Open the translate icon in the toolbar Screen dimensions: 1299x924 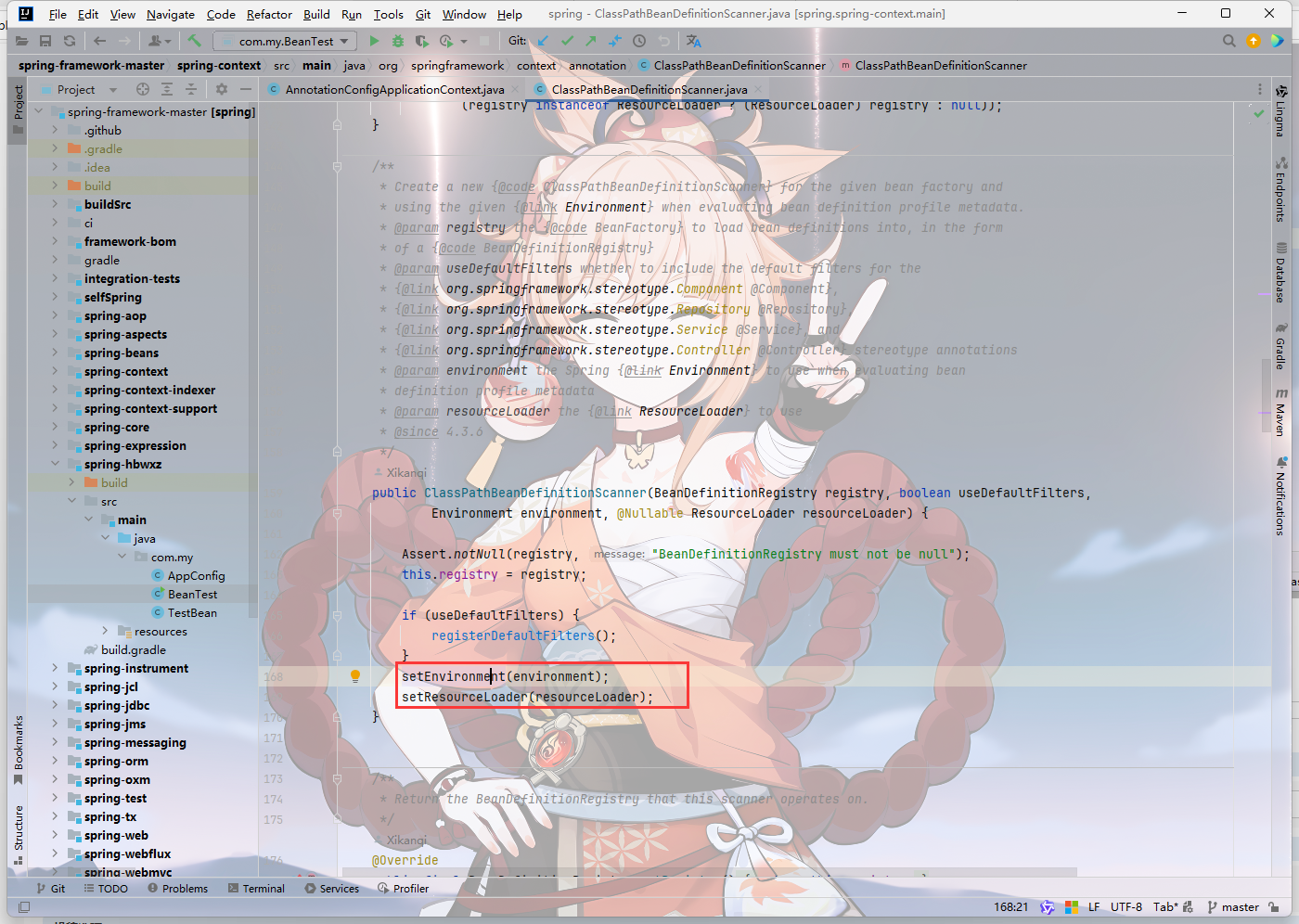point(694,41)
